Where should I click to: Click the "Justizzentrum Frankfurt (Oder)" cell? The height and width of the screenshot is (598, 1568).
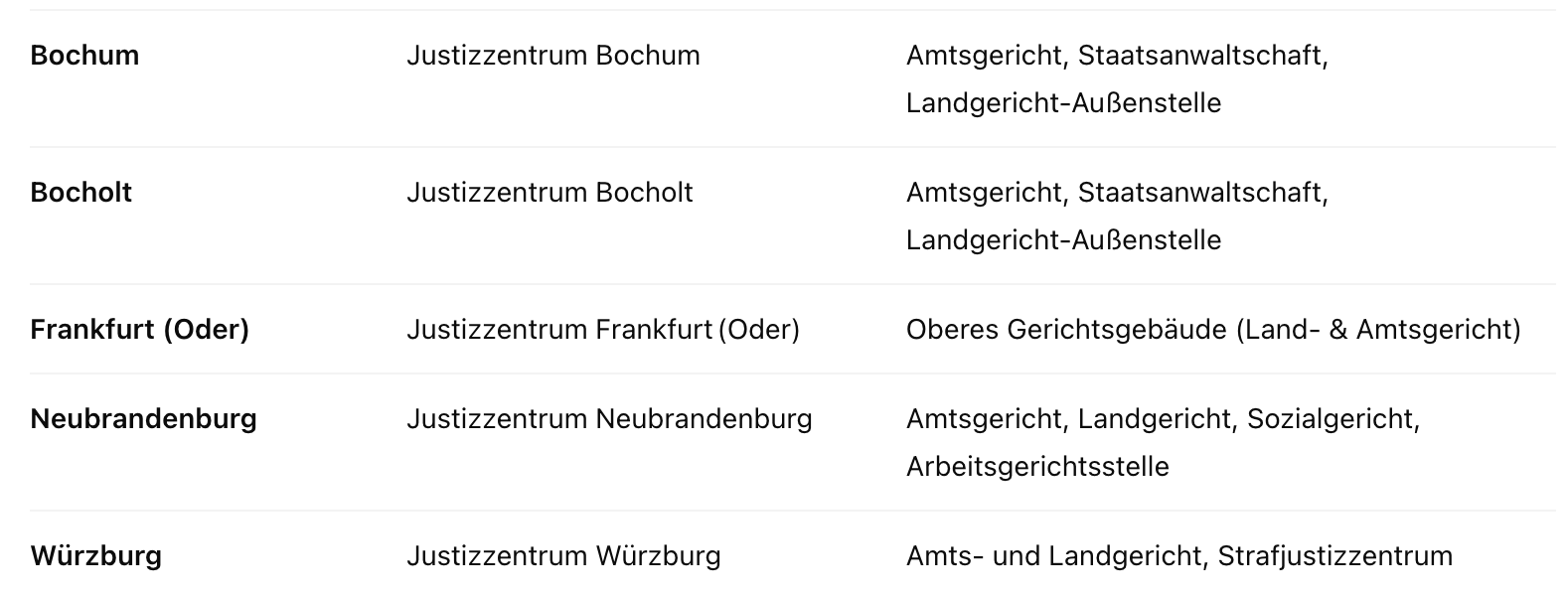(x=602, y=330)
